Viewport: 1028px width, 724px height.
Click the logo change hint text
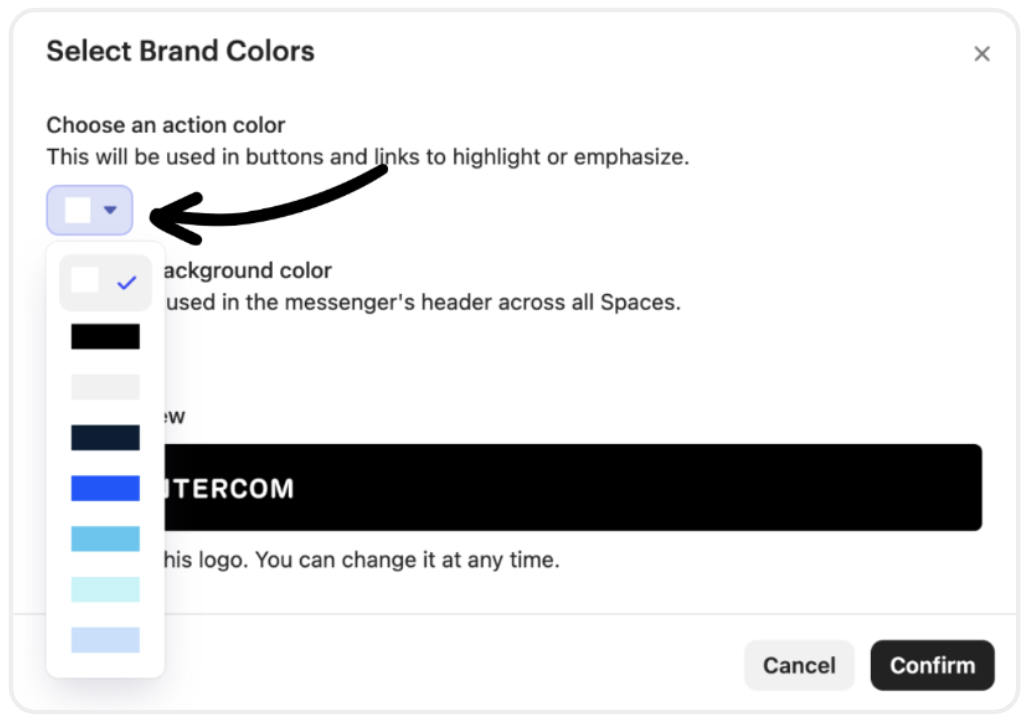(361, 559)
